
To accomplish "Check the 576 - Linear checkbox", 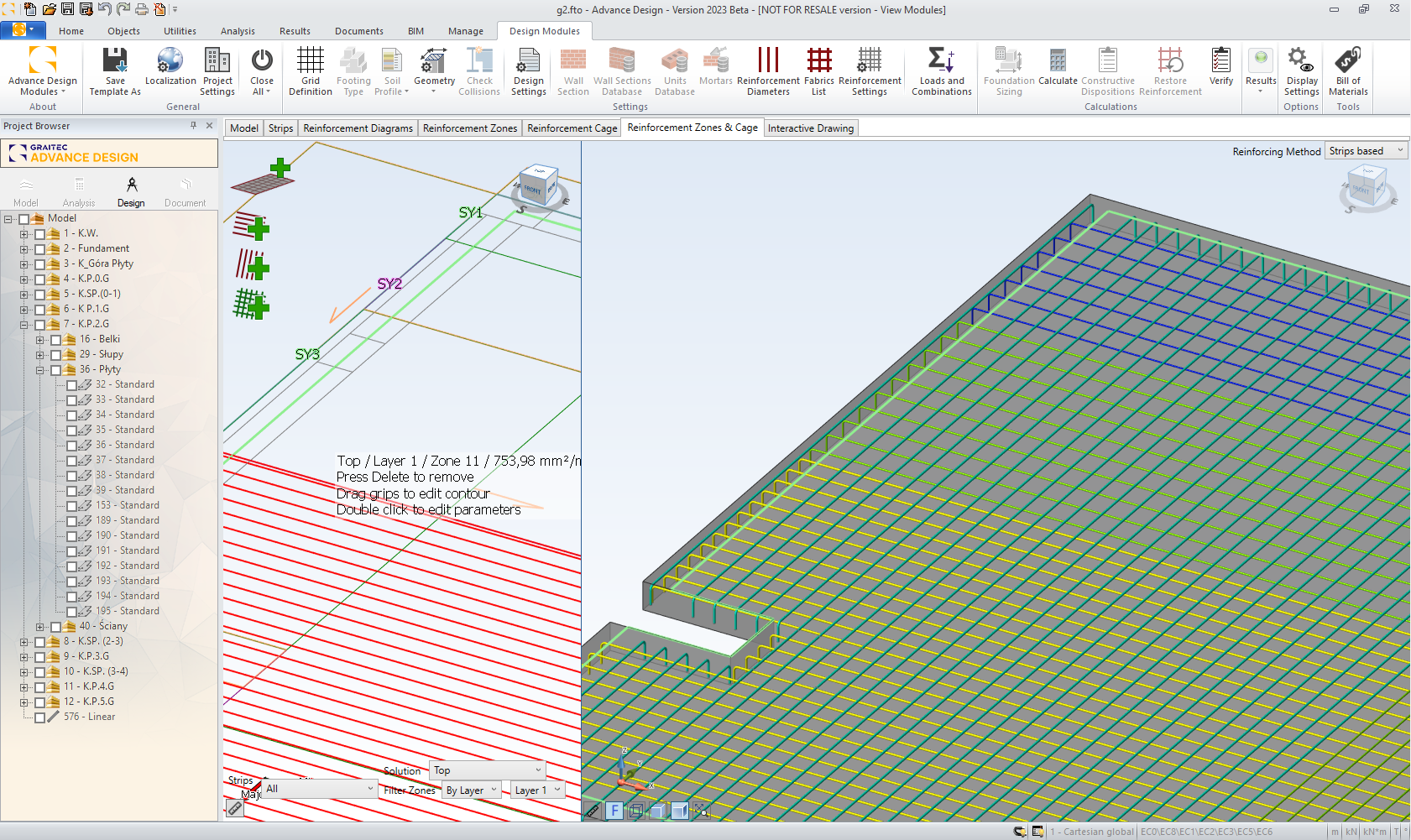I will [39, 717].
